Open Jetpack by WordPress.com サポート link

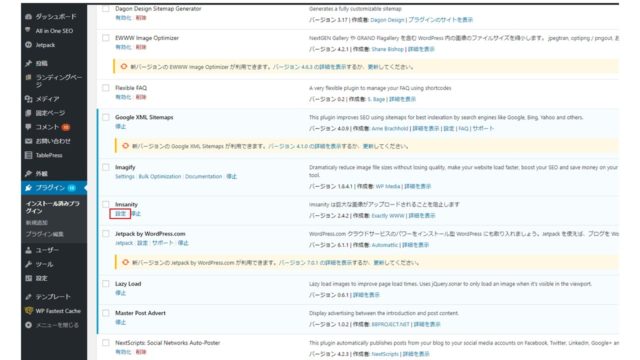point(163,243)
